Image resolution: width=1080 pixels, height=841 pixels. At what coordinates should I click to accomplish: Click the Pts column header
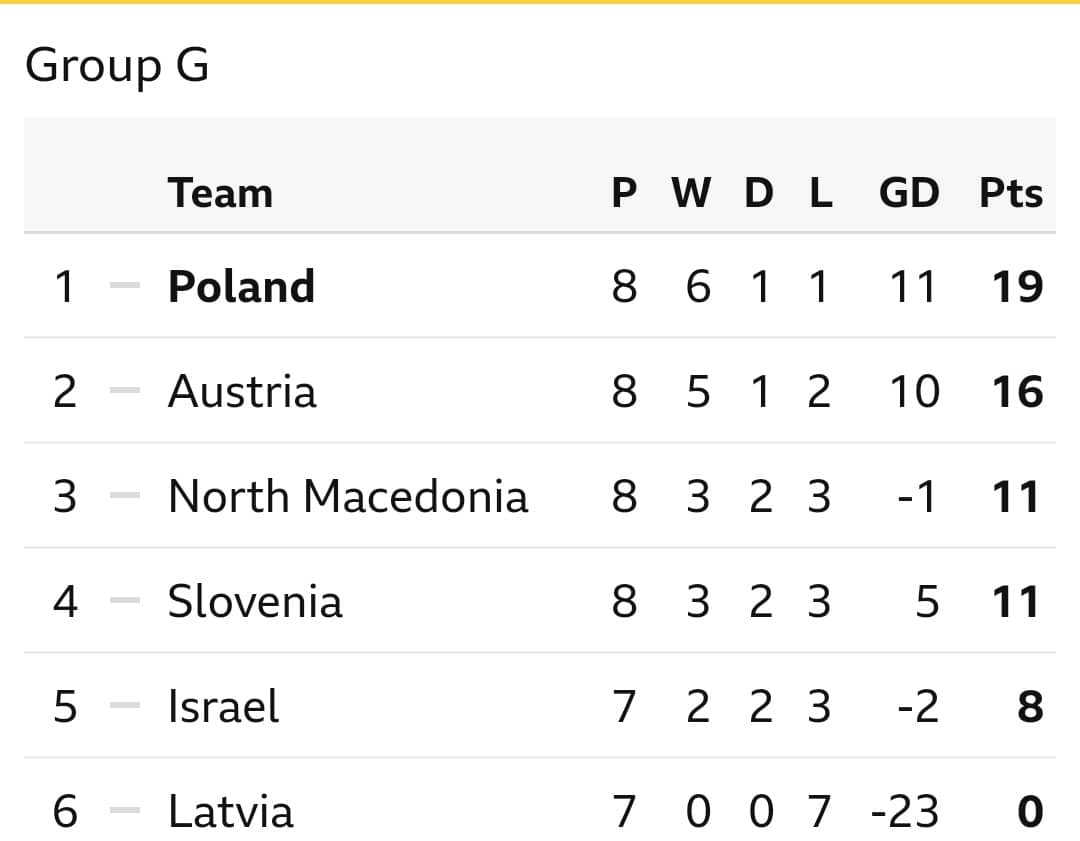coord(1011,192)
